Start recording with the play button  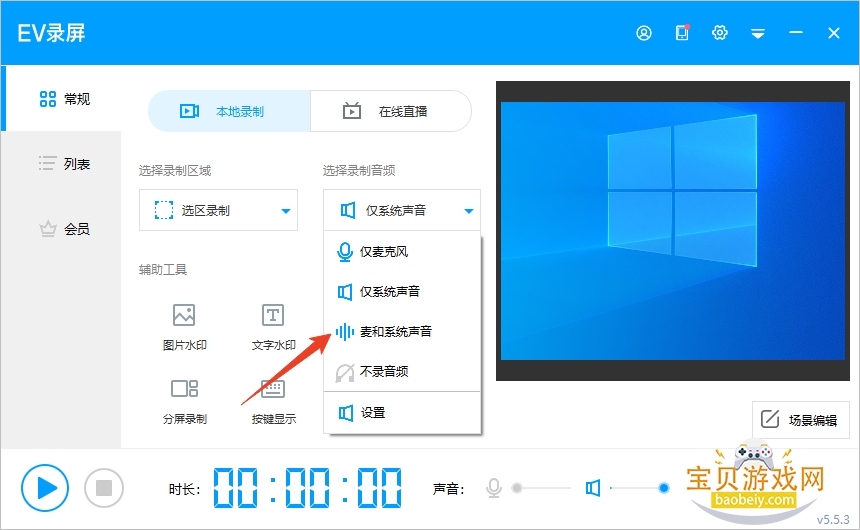tap(45, 488)
